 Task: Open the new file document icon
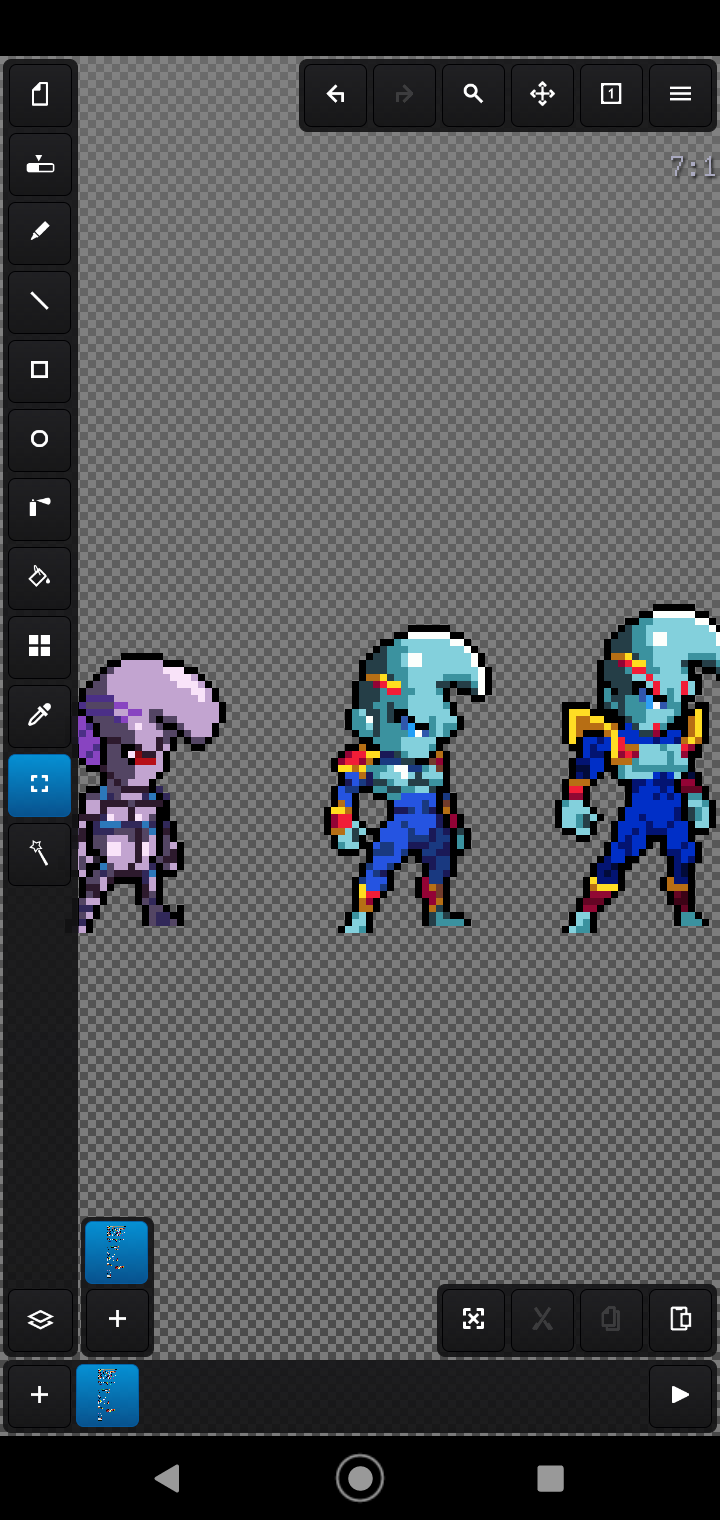click(40, 95)
